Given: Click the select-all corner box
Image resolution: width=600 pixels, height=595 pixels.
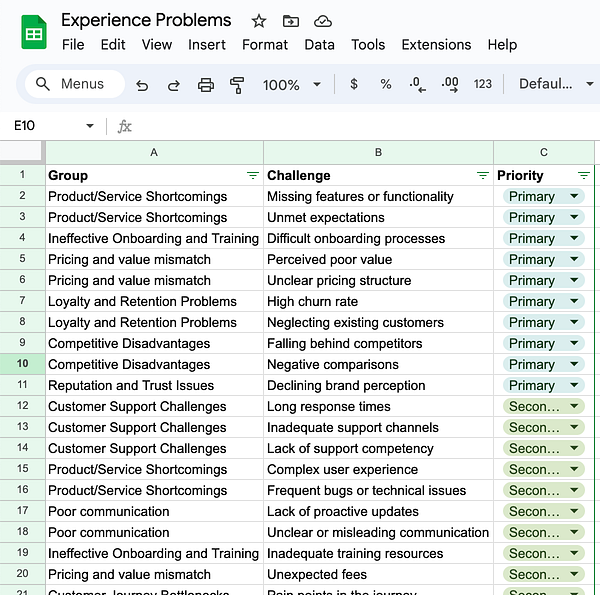Looking at the screenshot, I should [x=21, y=151].
